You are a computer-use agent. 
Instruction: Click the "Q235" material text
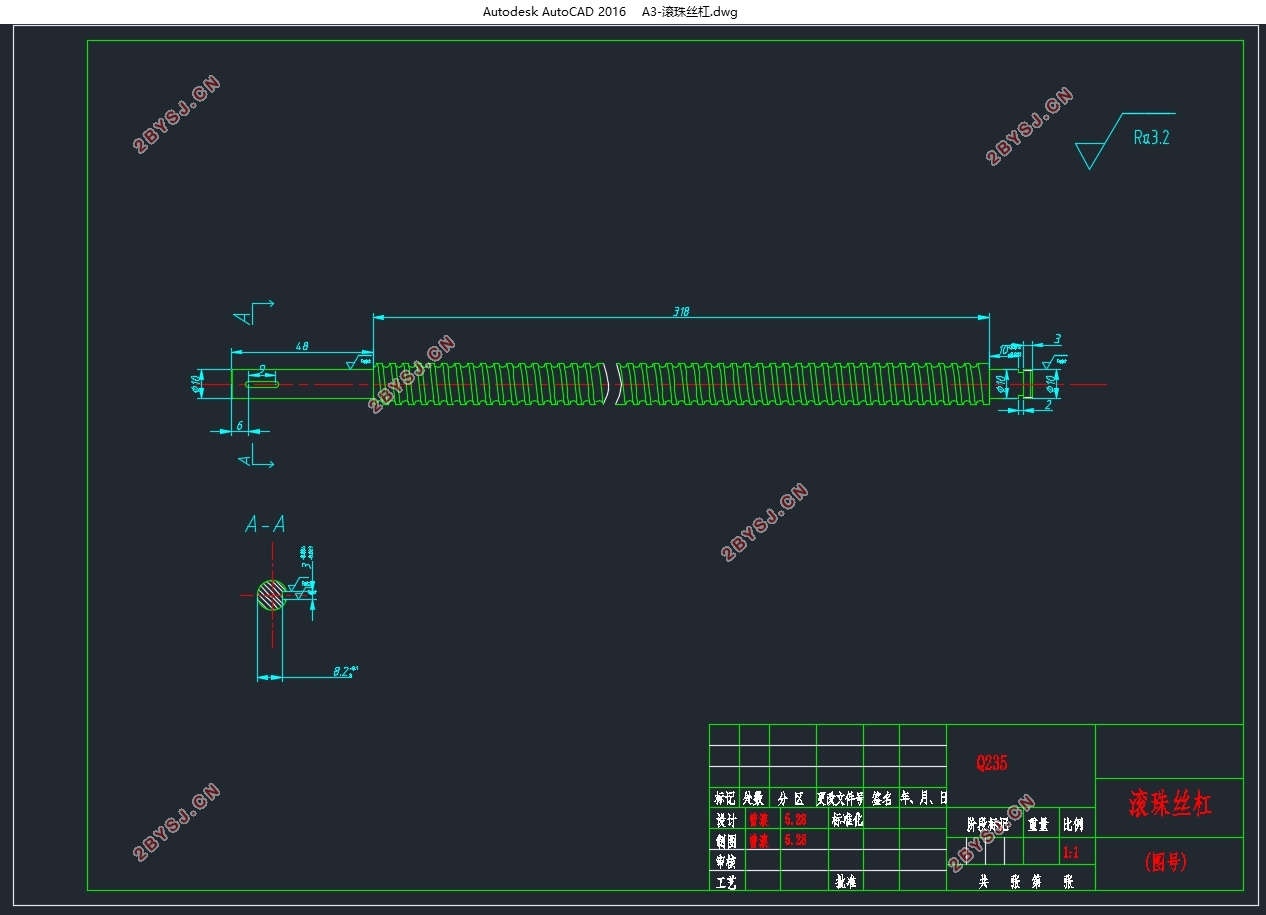pyautogui.click(x=992, y=763)
